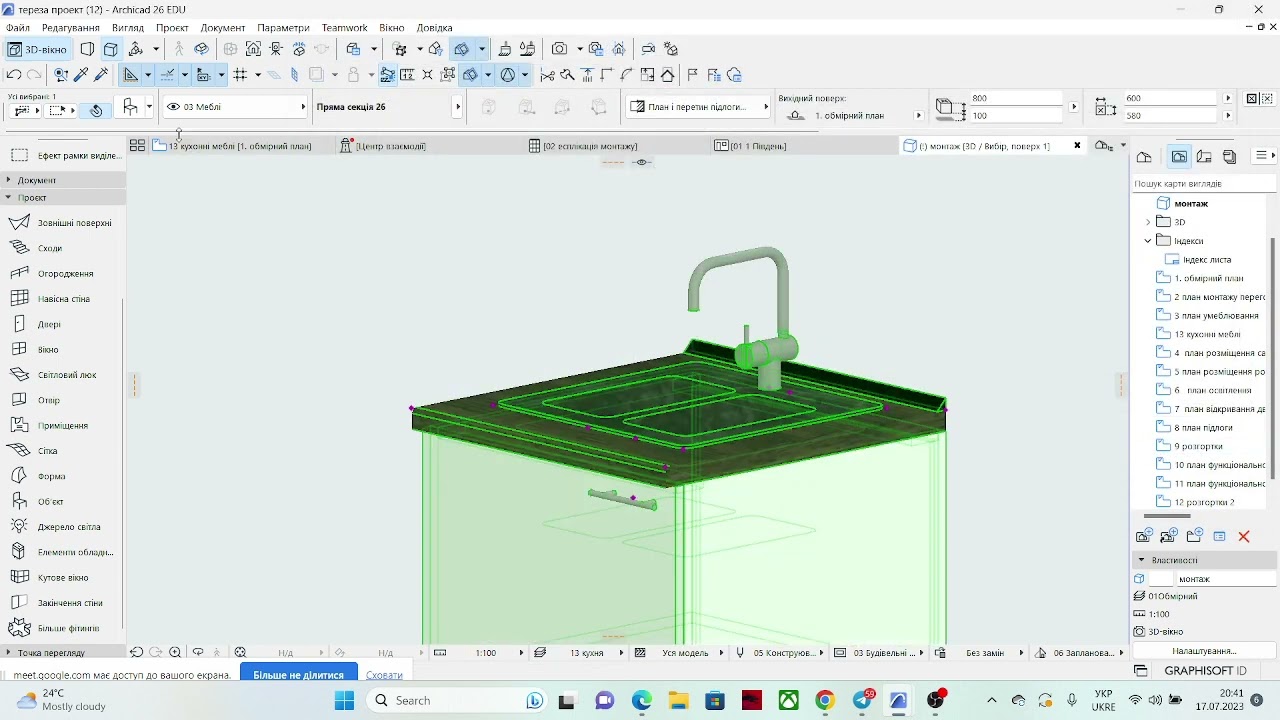Open the 03 Меблі layer dropdown

(x=236, y=107)
